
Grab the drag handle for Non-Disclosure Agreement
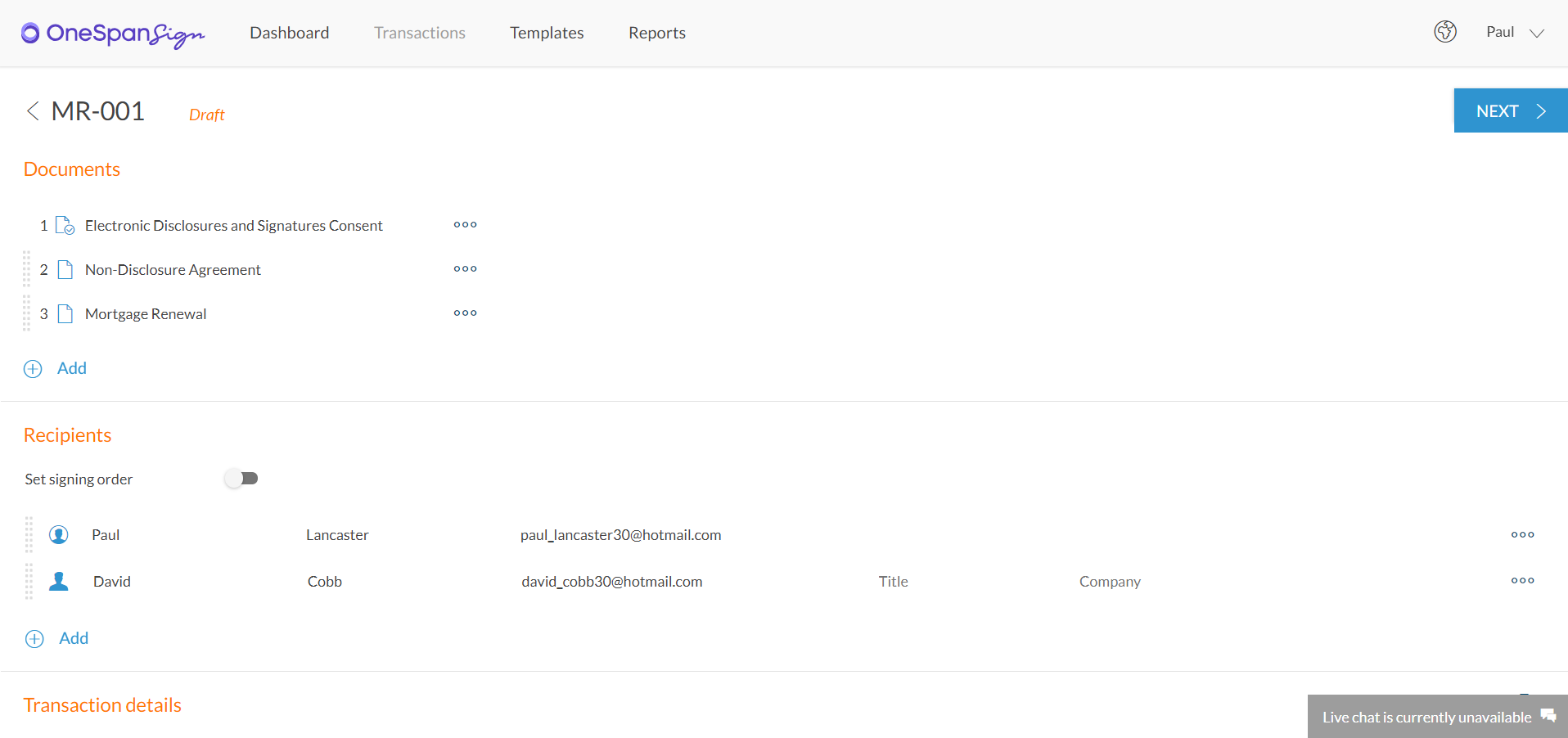26,268
